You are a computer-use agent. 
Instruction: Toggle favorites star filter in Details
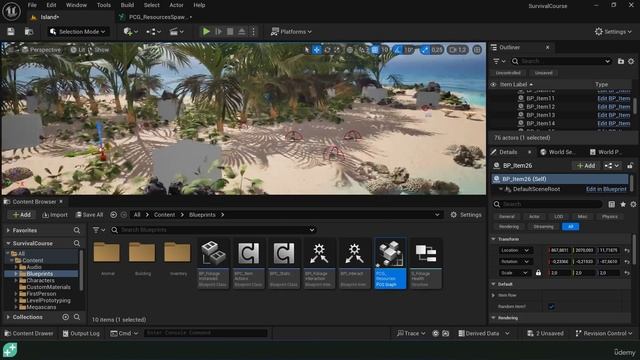click(x=623, y=204)
